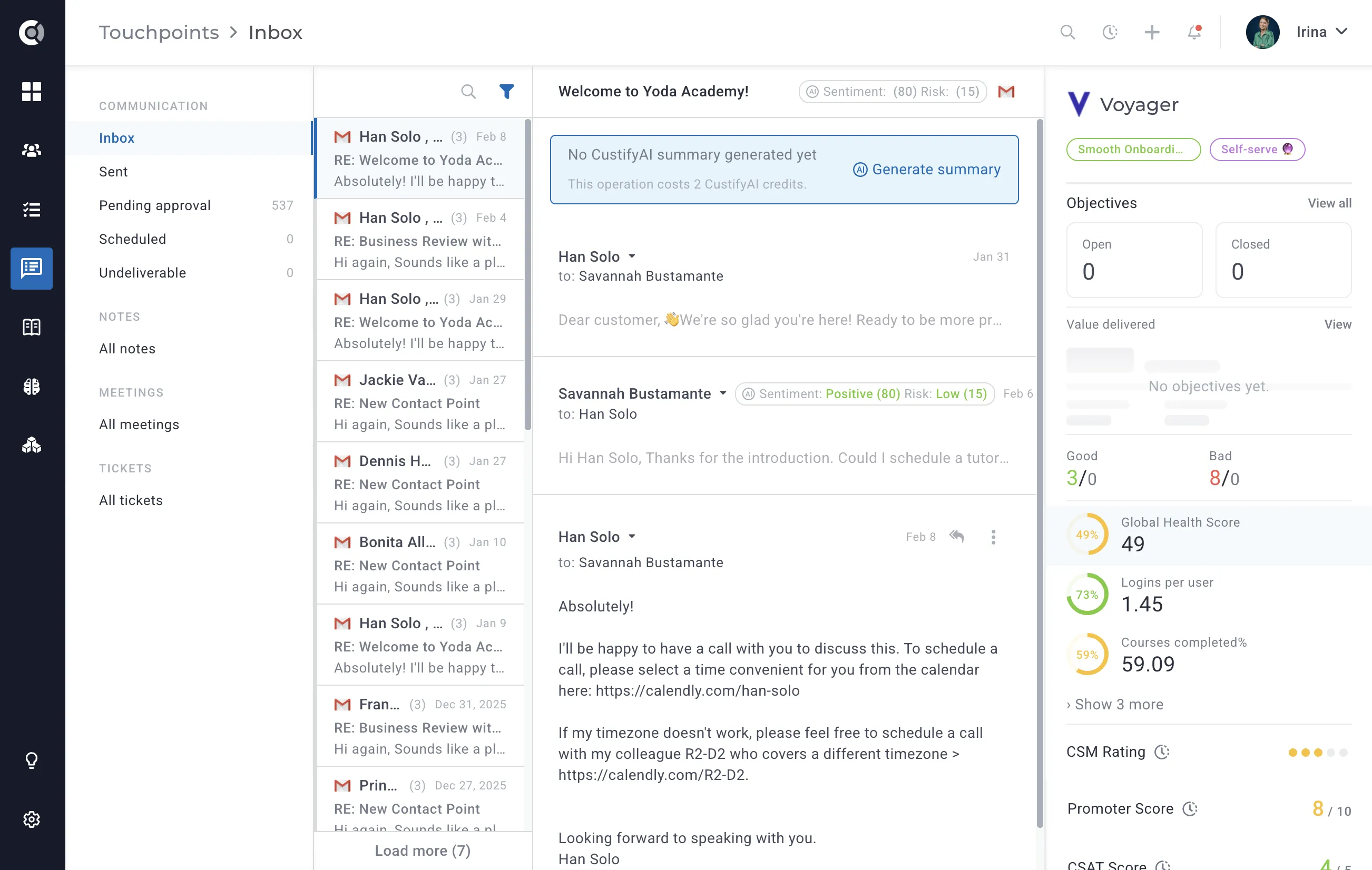The width and height of the screenshot is (1372, 870).
Task: Select Sent in the communication menu
Action: (x=189, y=171)
